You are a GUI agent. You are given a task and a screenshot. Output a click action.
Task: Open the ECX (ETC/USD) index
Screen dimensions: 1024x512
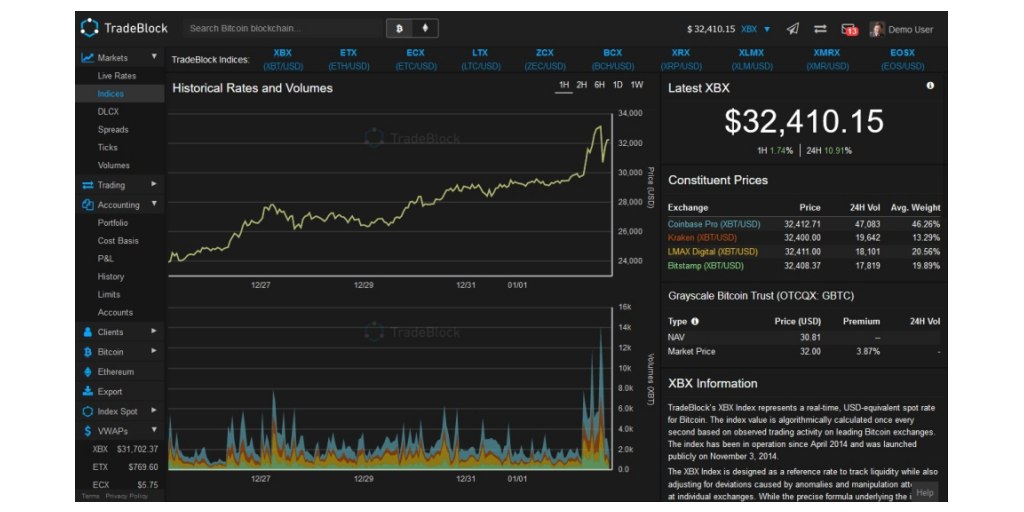click(x=415, y=59)
